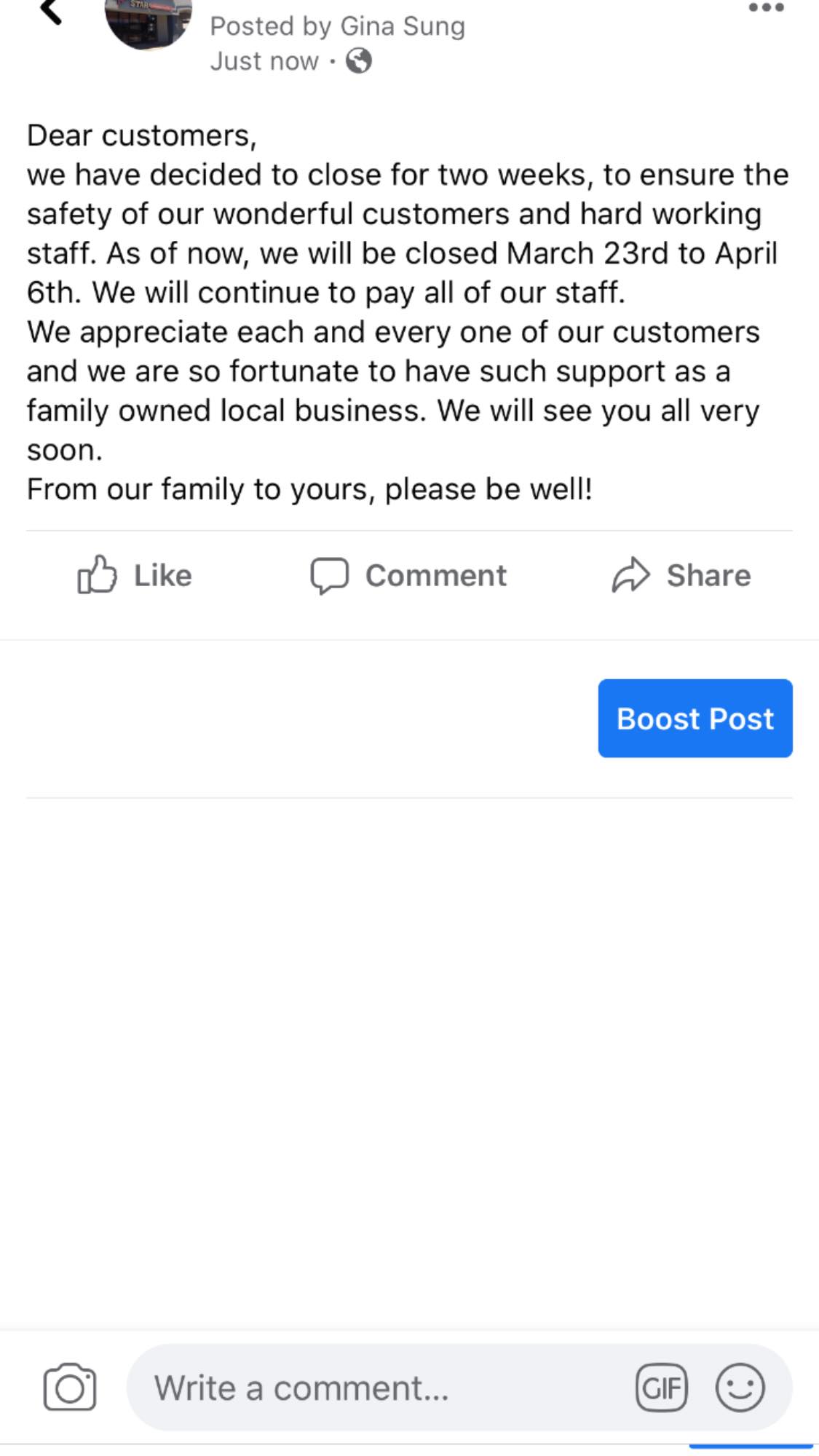Tap the Dear customers greeting line
819x1456 pixels.
point(142,135)
